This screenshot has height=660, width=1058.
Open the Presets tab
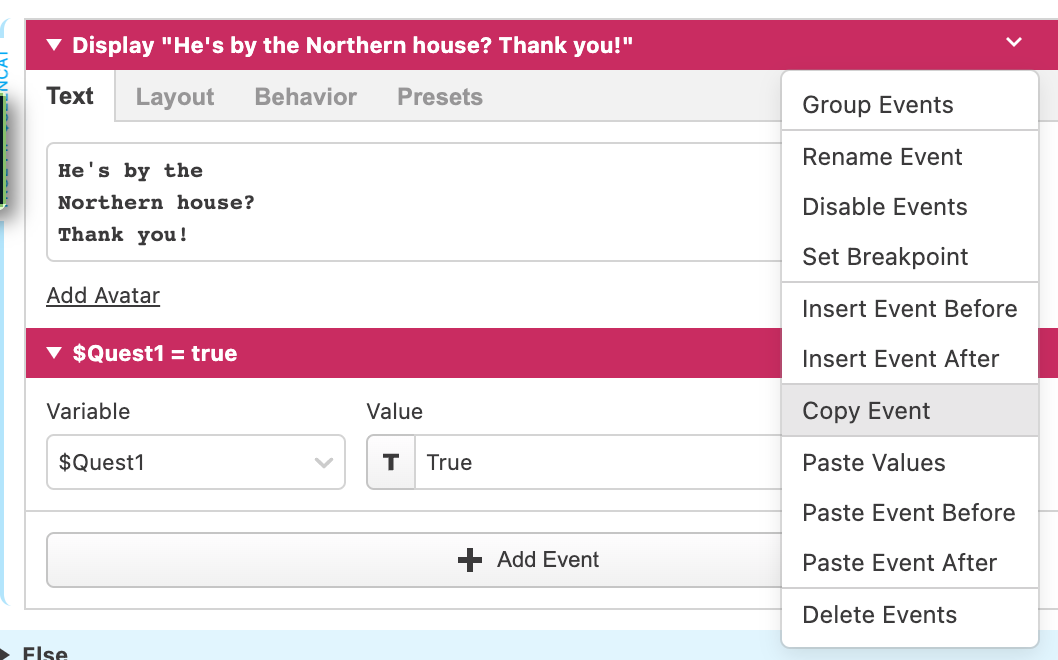440,97
